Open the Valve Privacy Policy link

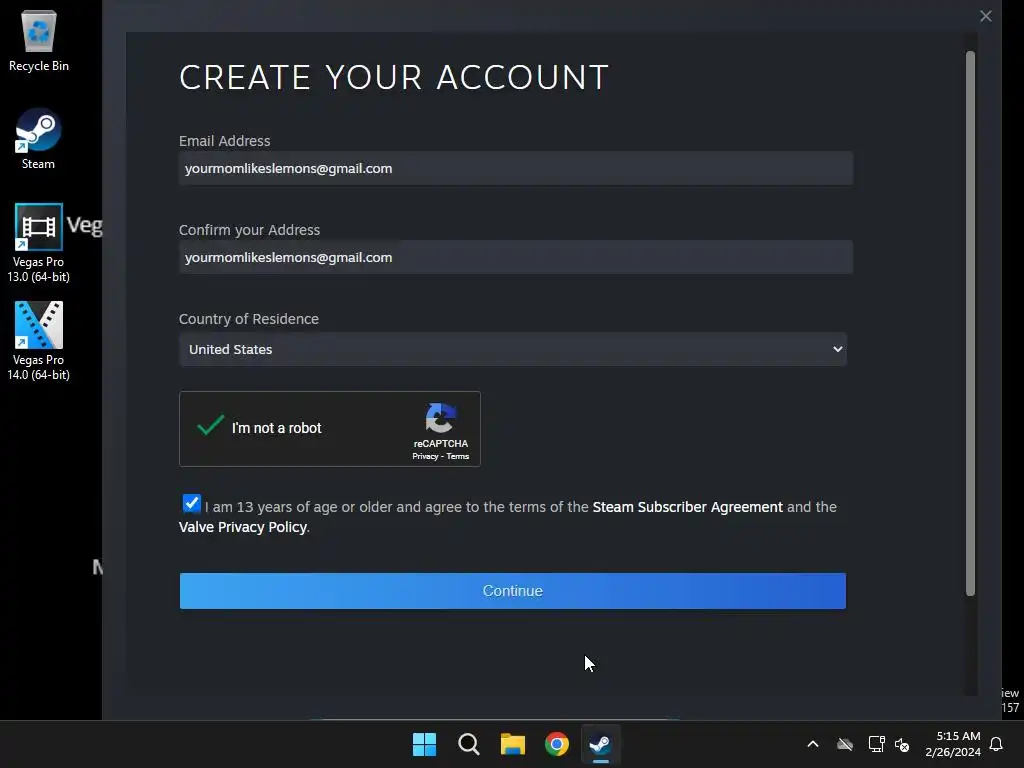pyautogui.click(x=243, y=527)
